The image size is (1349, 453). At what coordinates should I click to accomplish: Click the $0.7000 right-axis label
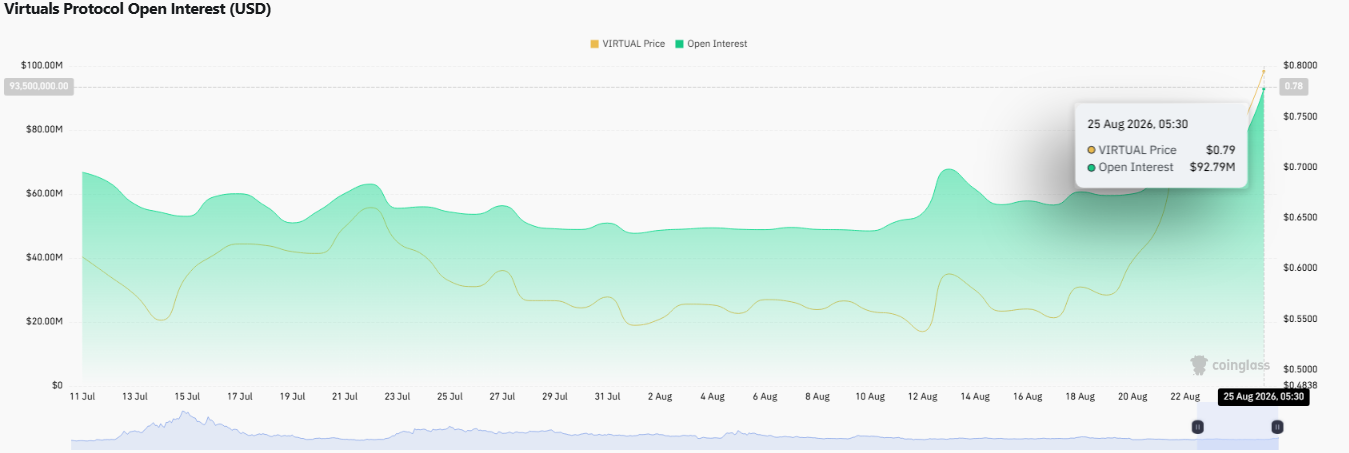[x=1299, y=167]
